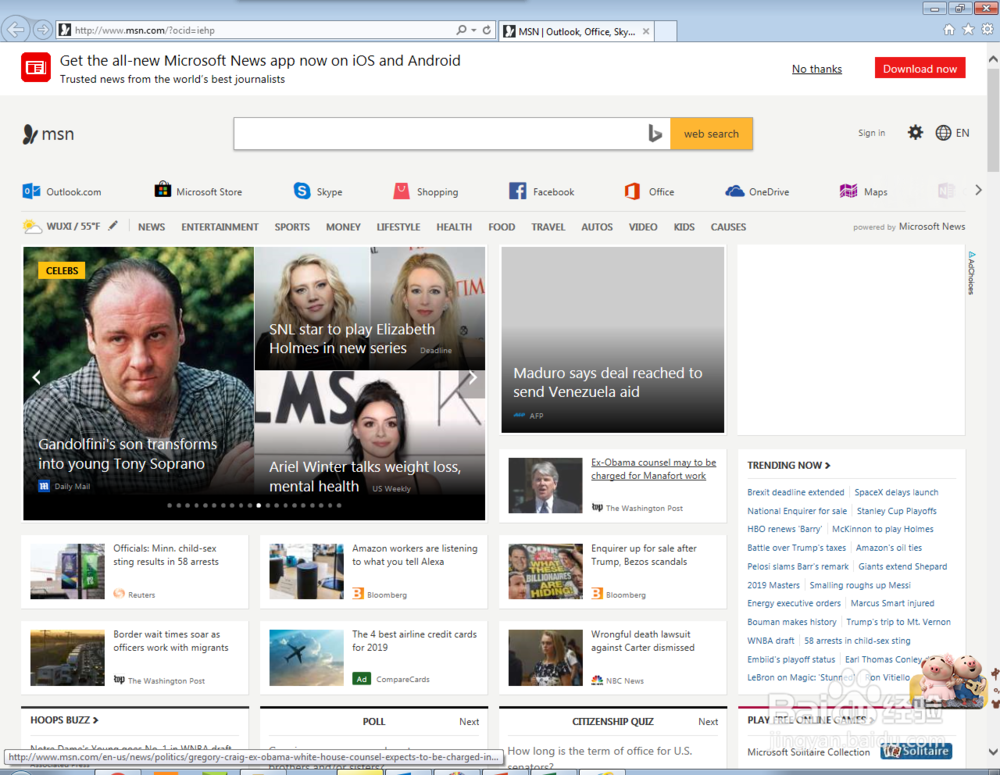
Task: Click the msn butterfly logo
Action: pyautogui.click(x=30, y=134)
